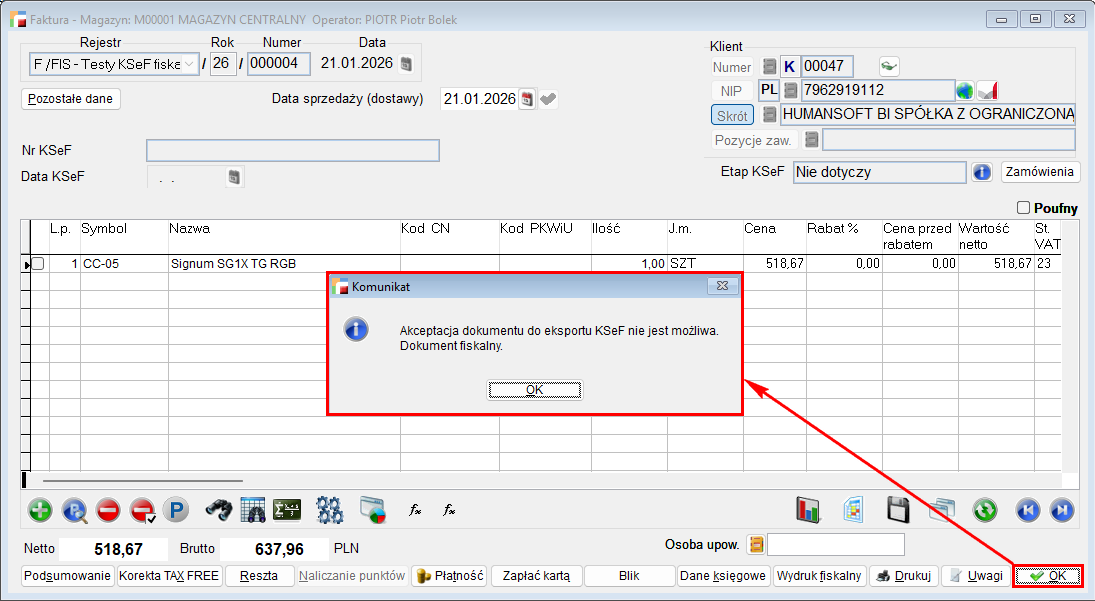Click the green refresh arrows icon
Screen dimensions: 1095x601
point(985,510)
